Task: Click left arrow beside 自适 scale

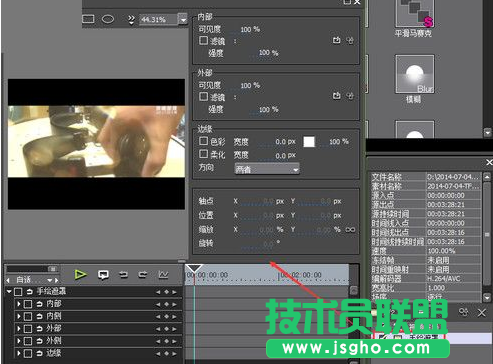Action: tap(8, 280)
